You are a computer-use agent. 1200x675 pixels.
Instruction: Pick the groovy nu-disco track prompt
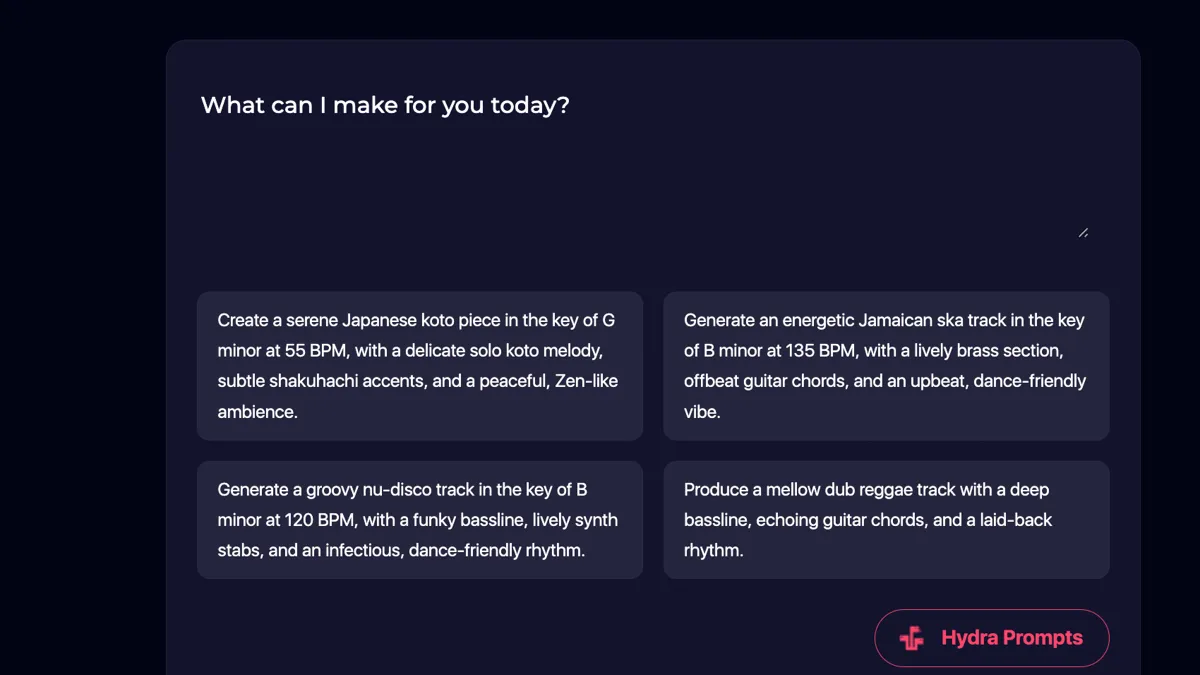tap(420, 520)
